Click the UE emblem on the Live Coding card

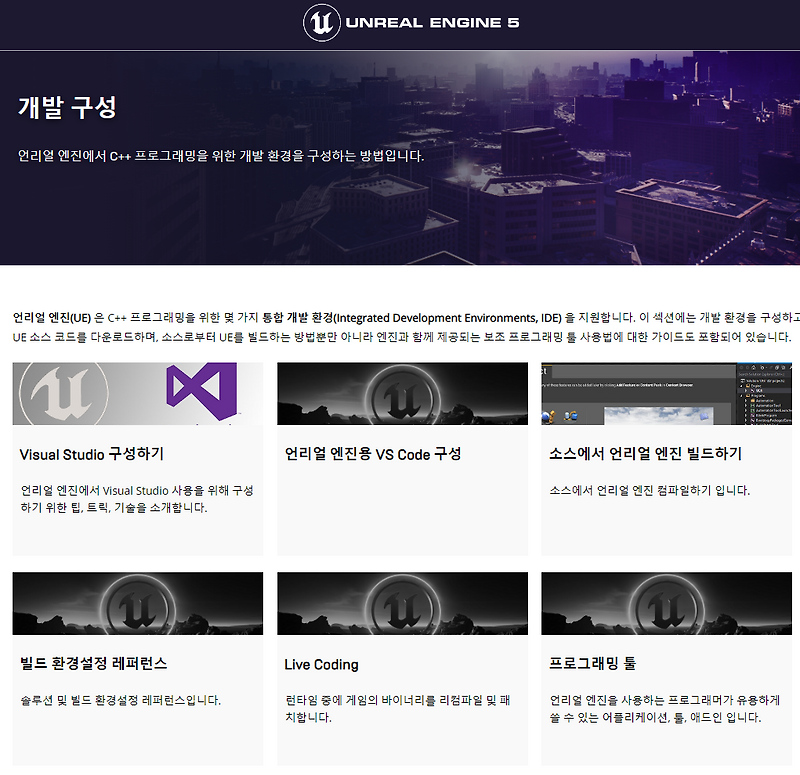pyautogui.click(x=402, y=603)
